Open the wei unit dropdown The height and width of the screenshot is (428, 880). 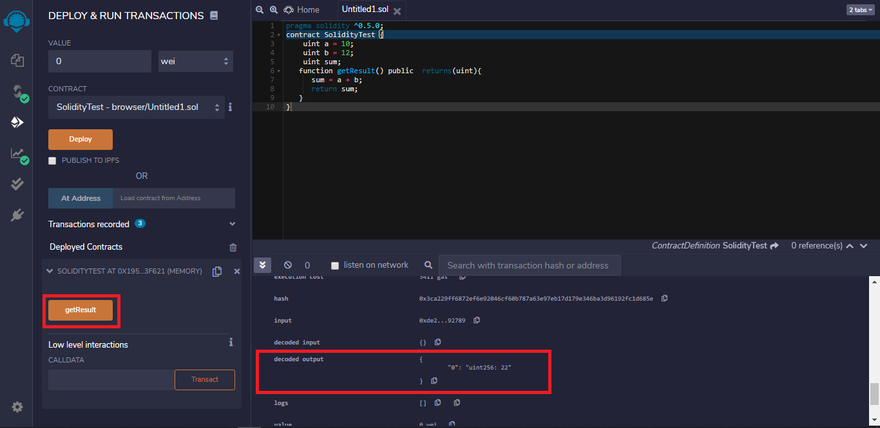point(195,61)
